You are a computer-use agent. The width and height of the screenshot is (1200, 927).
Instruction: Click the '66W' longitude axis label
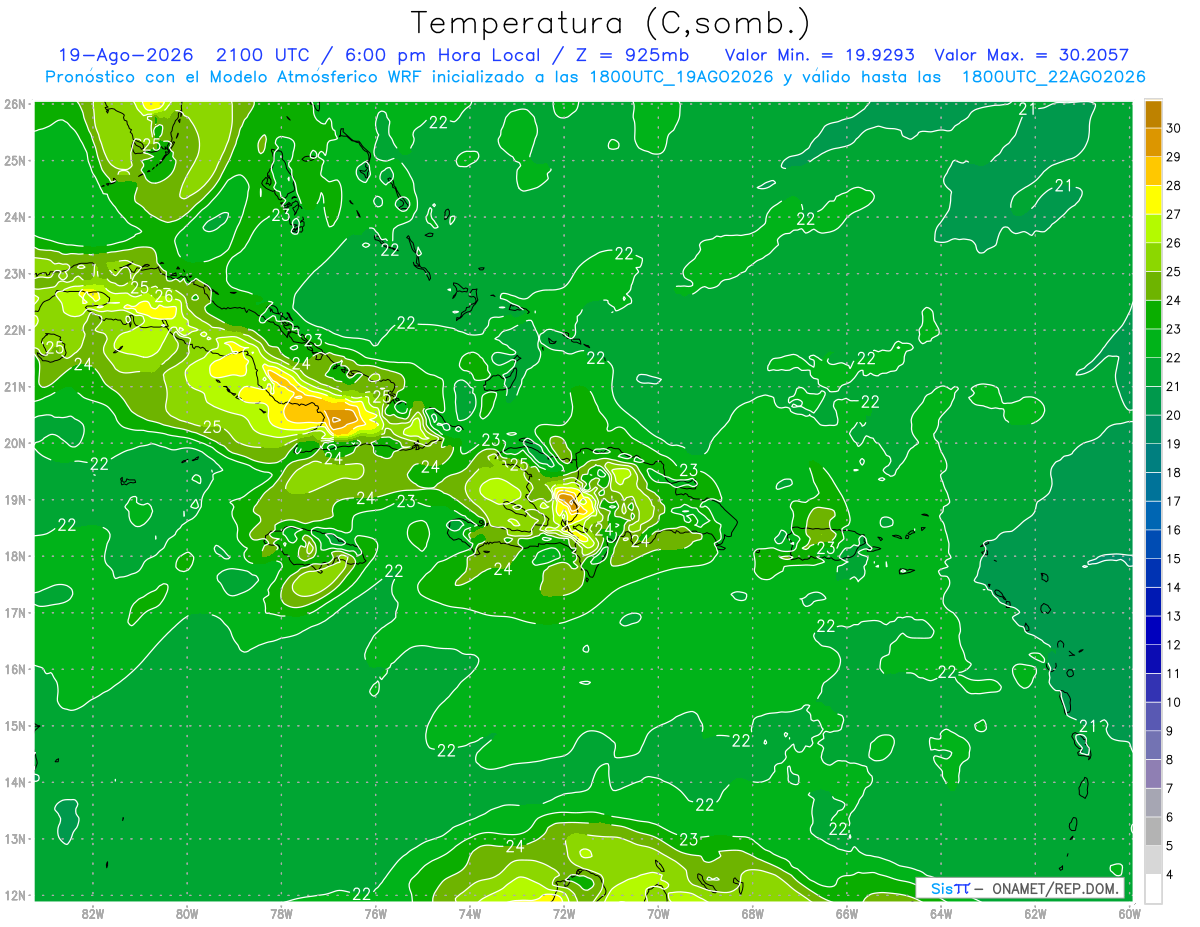[847, 913]
